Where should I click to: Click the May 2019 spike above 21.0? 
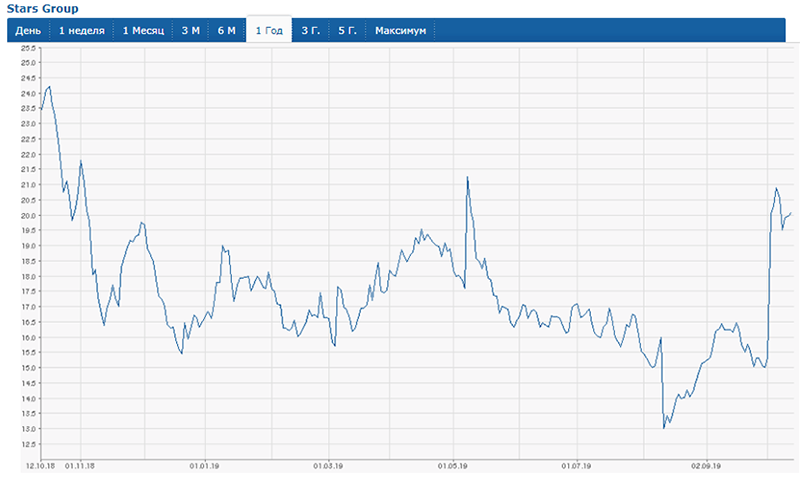(x=468, y=178)
